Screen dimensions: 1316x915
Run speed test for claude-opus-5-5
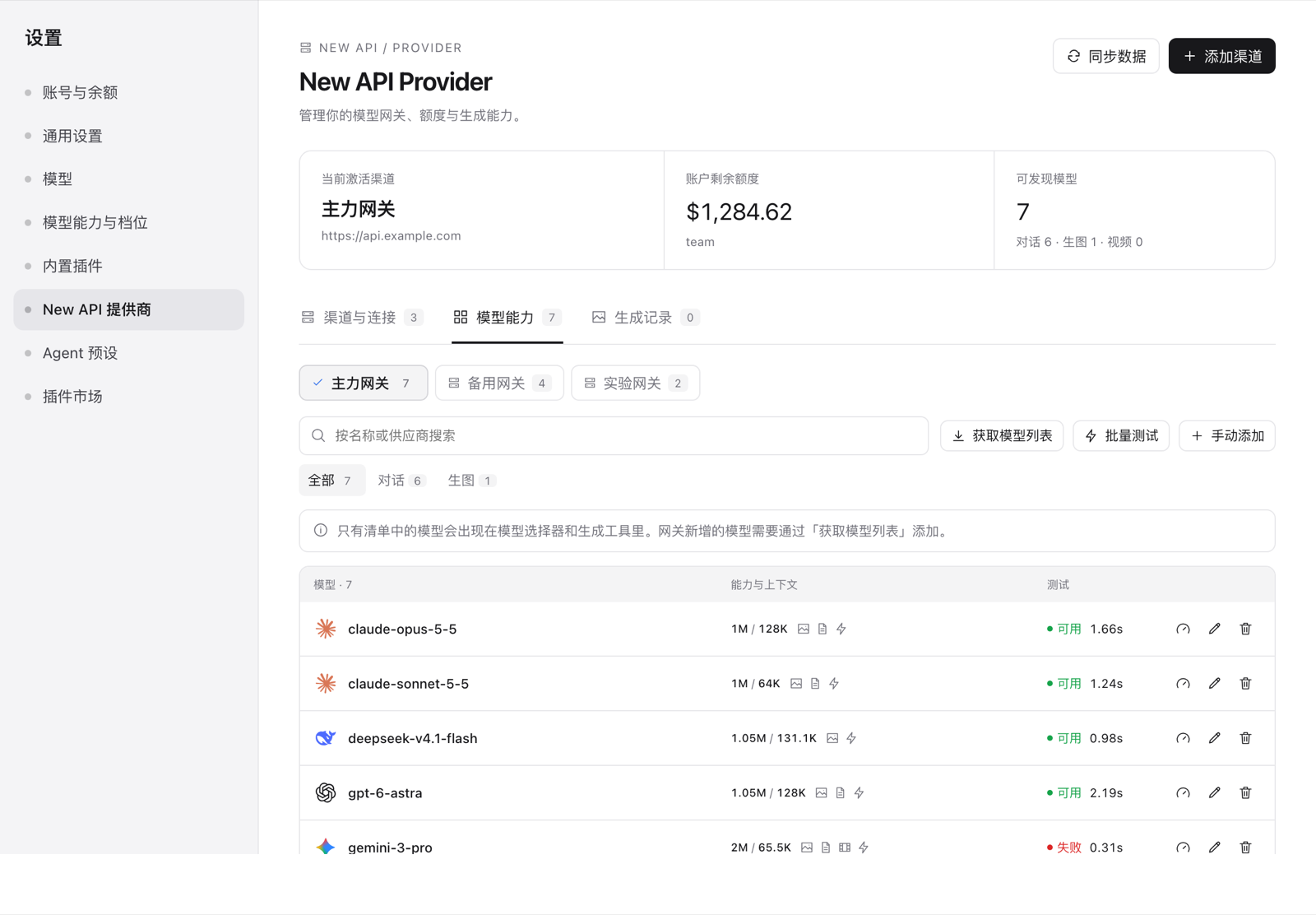1183,629
